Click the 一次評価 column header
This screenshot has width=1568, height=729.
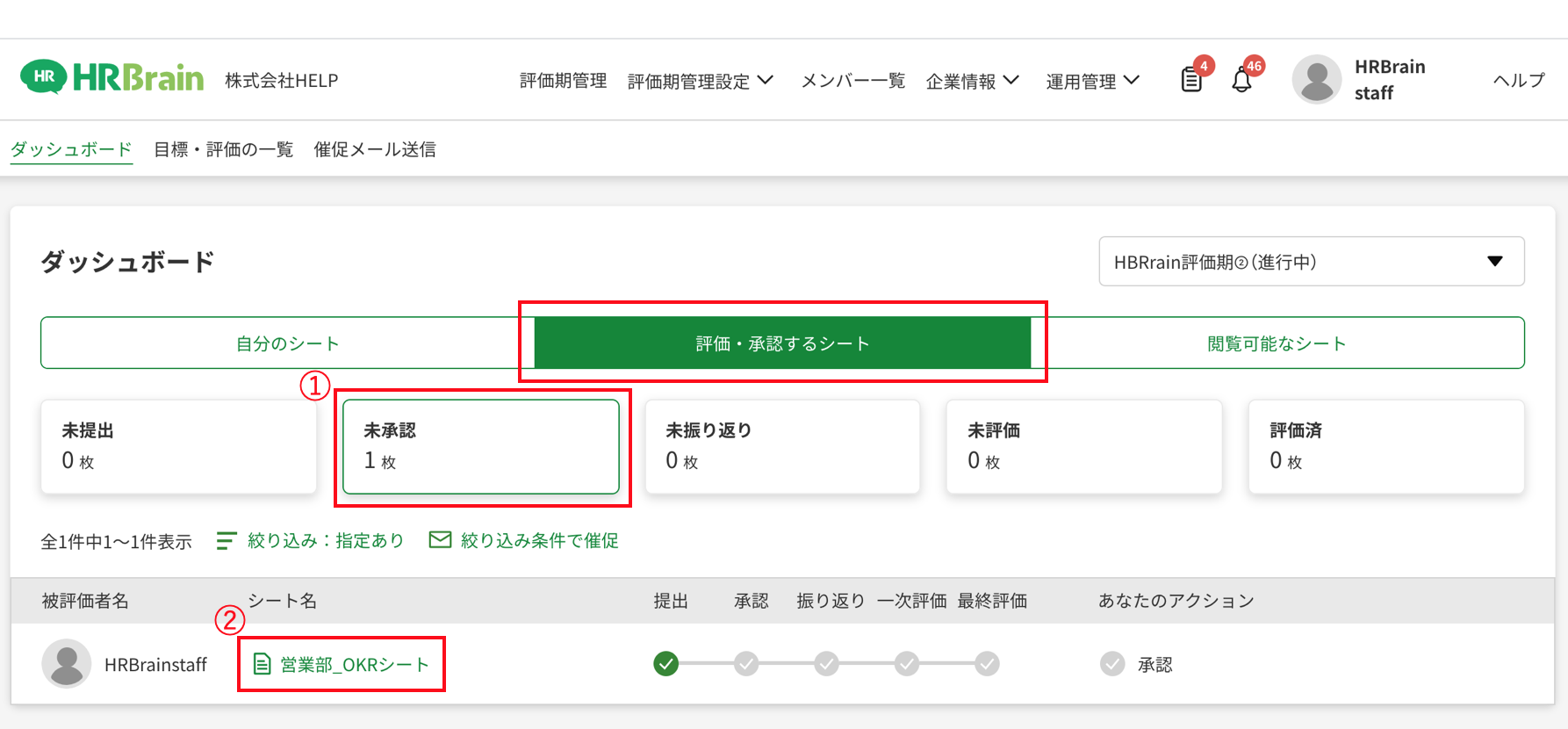(911, 601)
